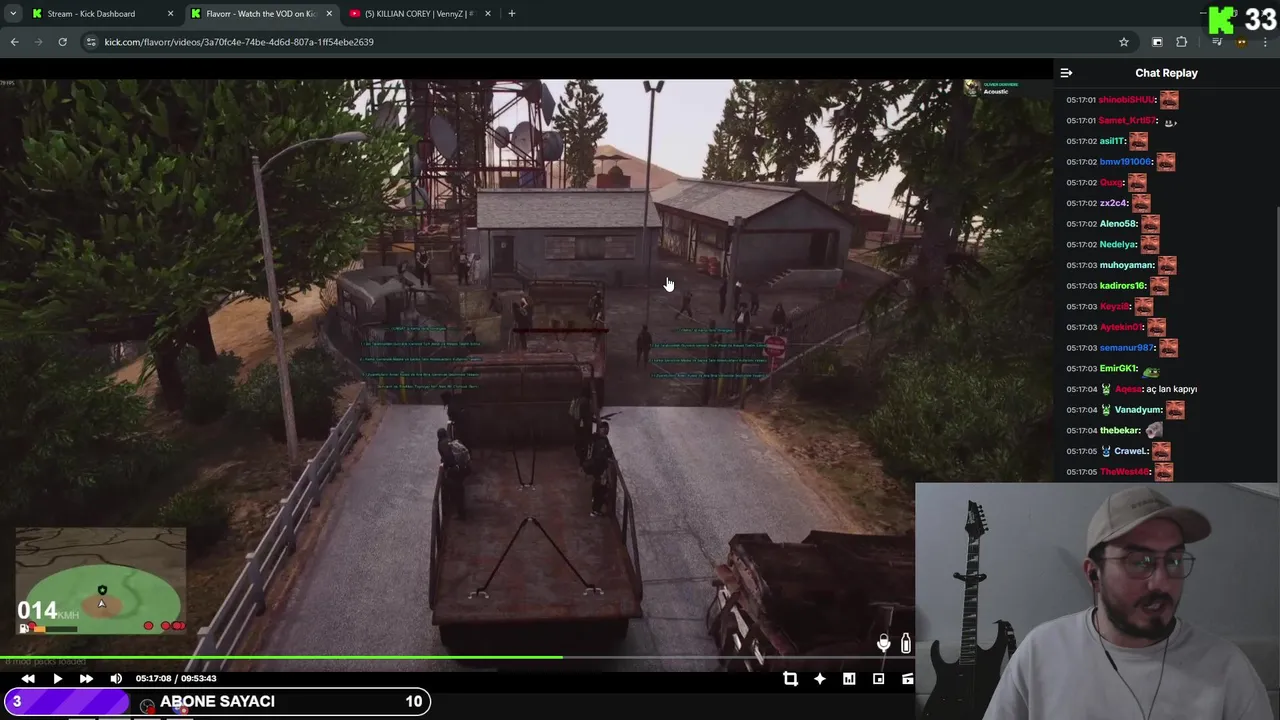1280x720 pixels.
Task: Open picture-in-picture extension icon
Action: tap(1157, 42)
